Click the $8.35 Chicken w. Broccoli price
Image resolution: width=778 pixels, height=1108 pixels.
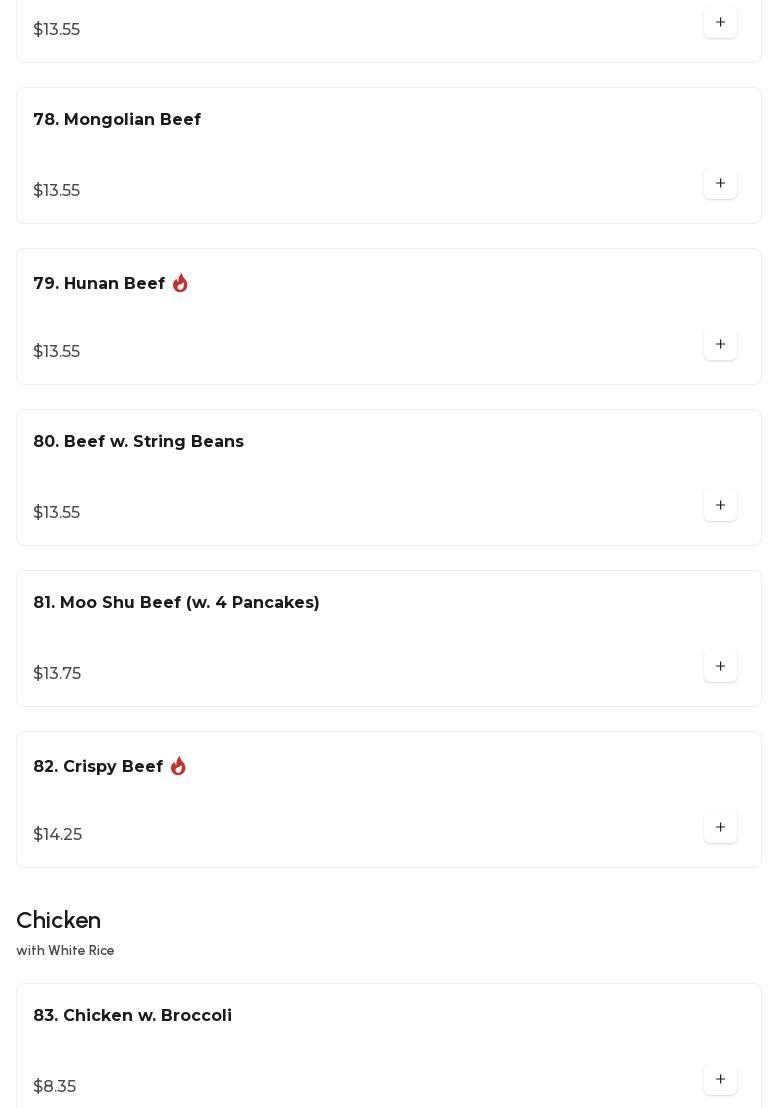pos(55,1087)
